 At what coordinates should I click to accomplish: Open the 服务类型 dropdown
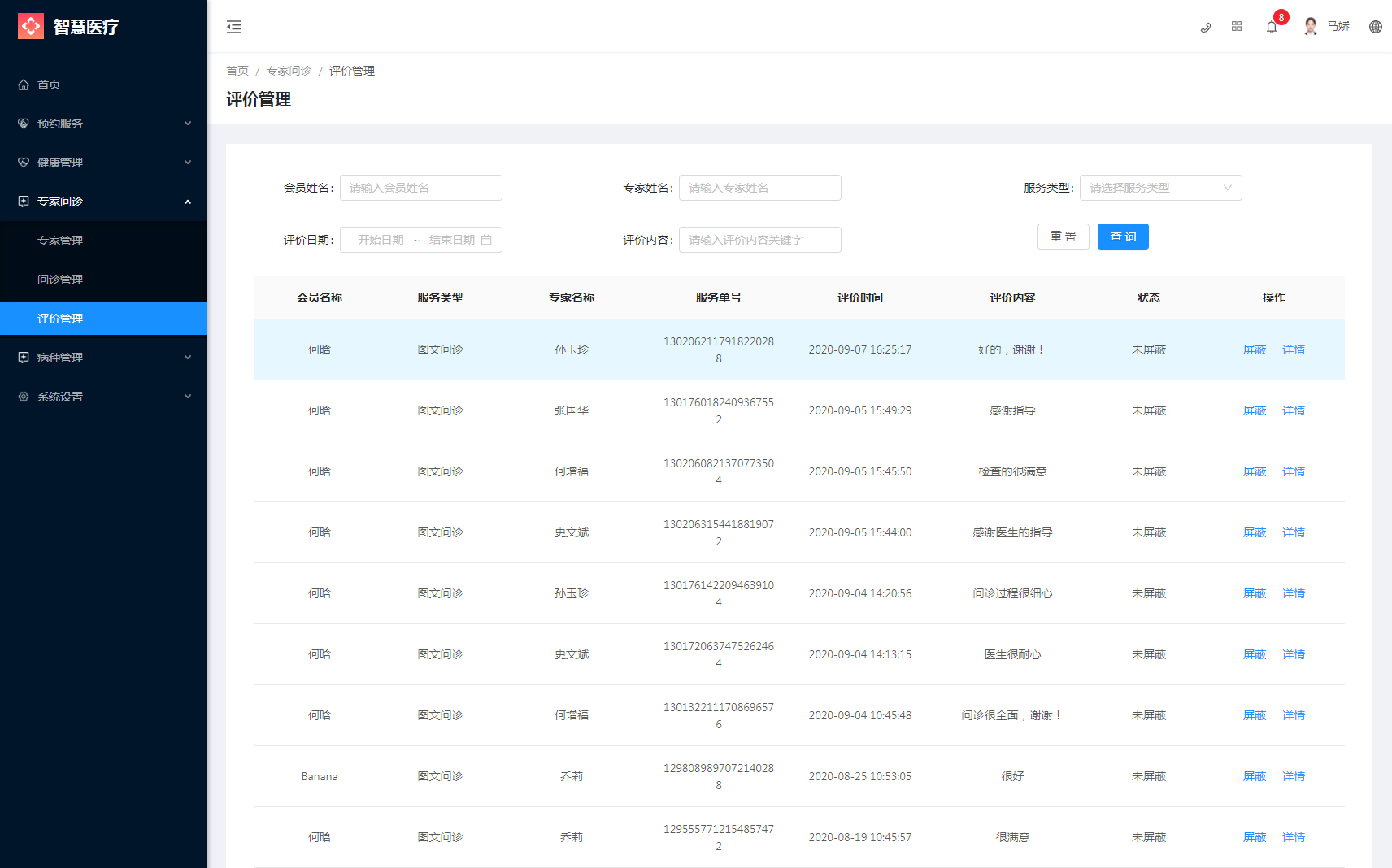click(1160, 188)
